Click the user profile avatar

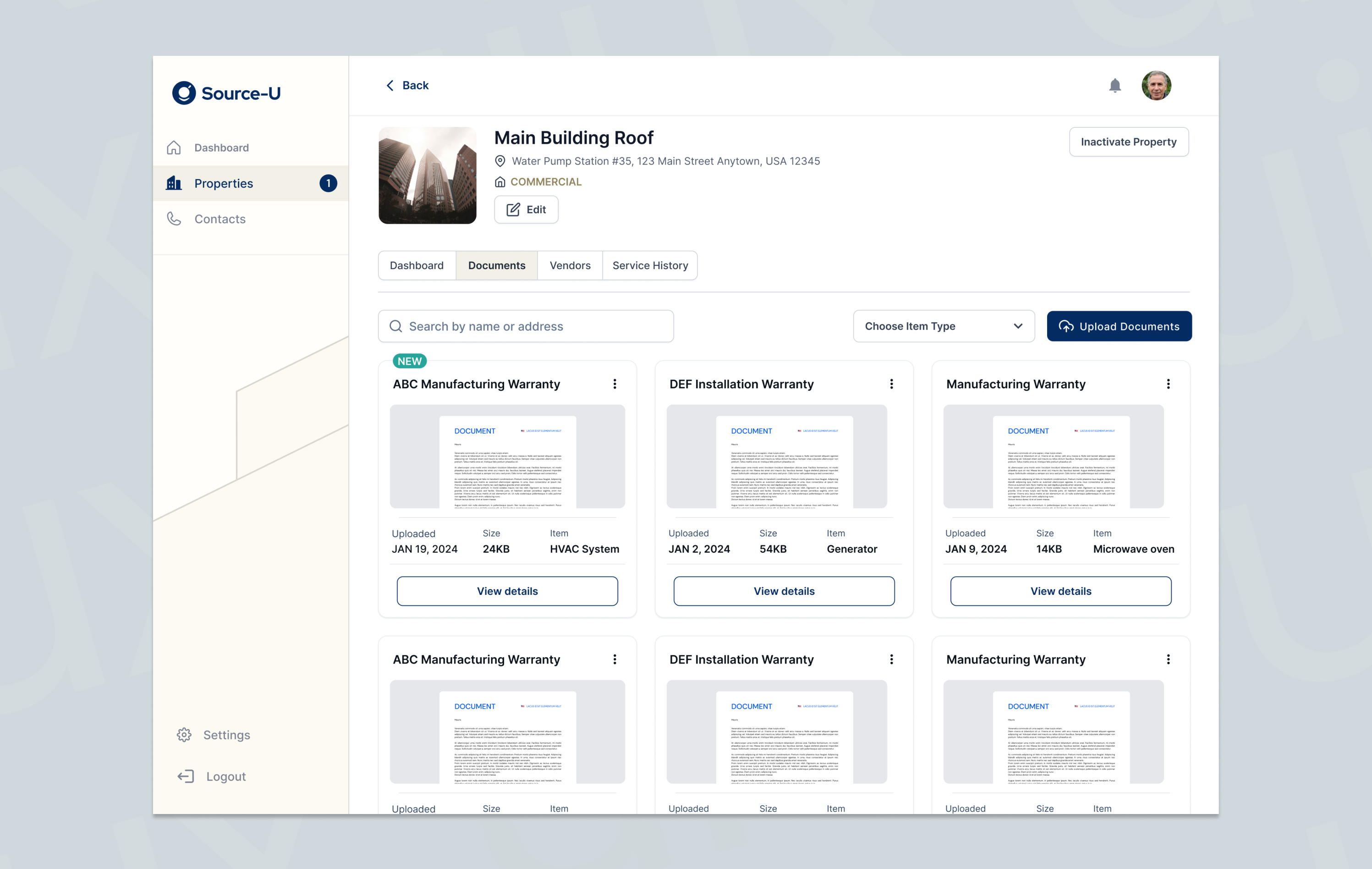click(1157, 85)
